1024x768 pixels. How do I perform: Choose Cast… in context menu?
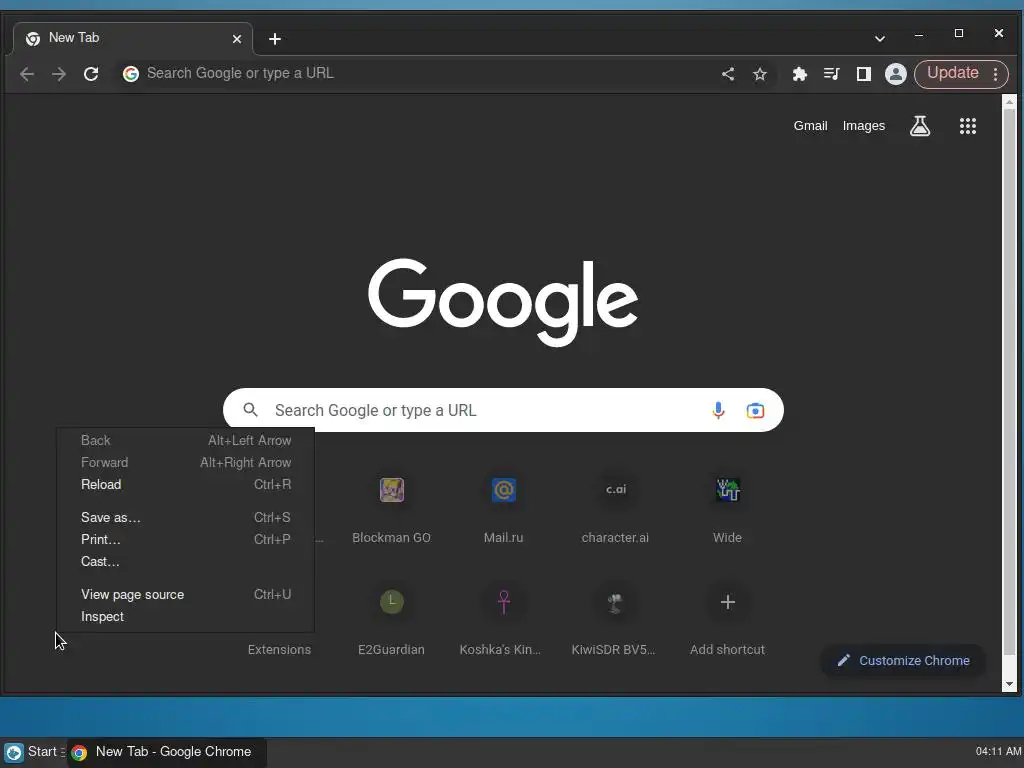[185, 562]
